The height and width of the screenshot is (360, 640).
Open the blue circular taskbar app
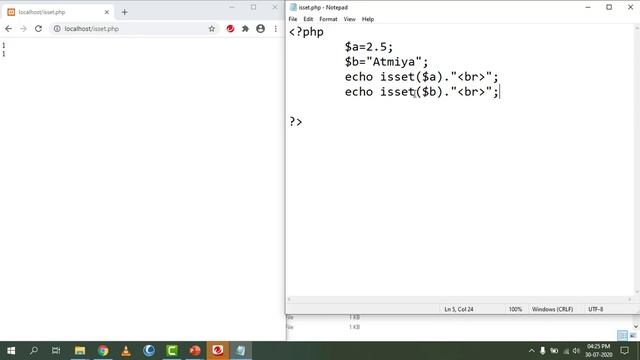tap(149, 351)
